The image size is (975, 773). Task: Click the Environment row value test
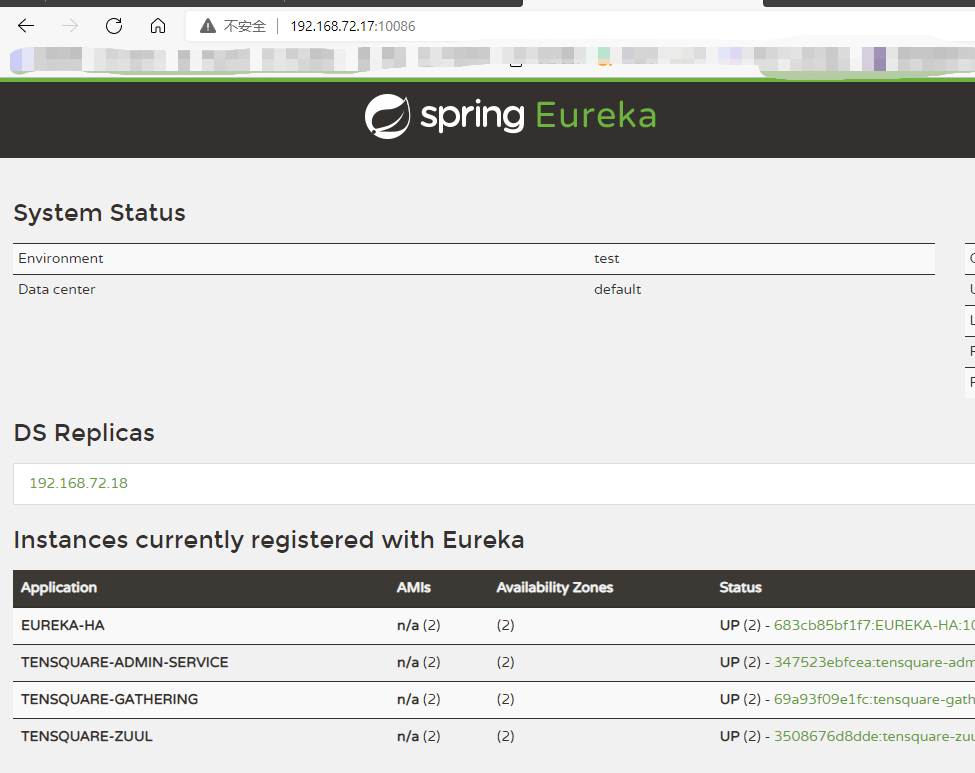[606, 258]
